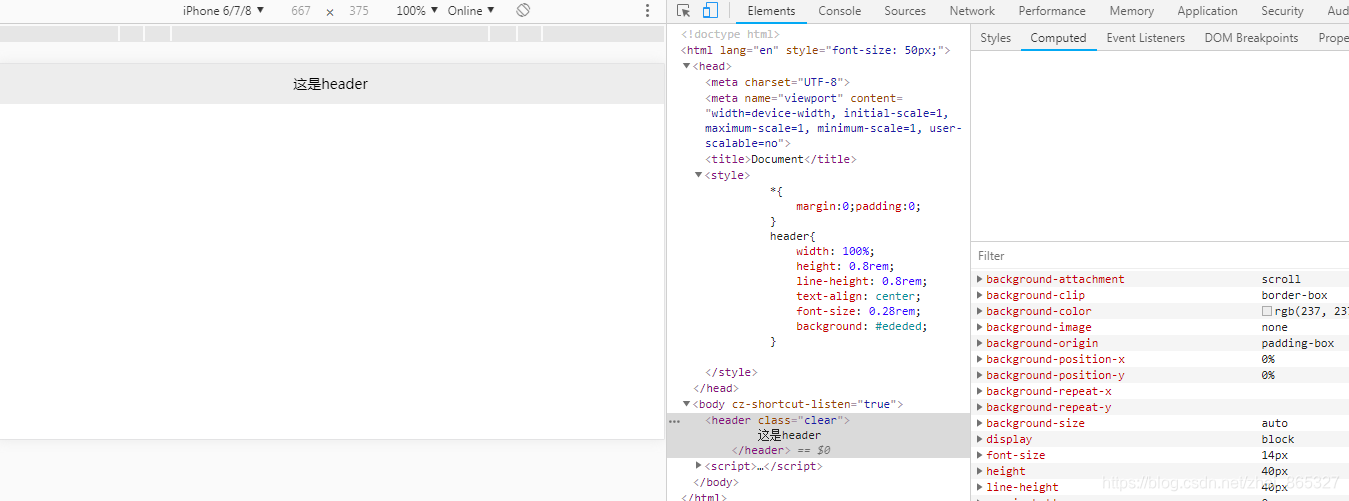
Task: Click the background-color rgb color swatch
Action: click(x=1267, y=312)
